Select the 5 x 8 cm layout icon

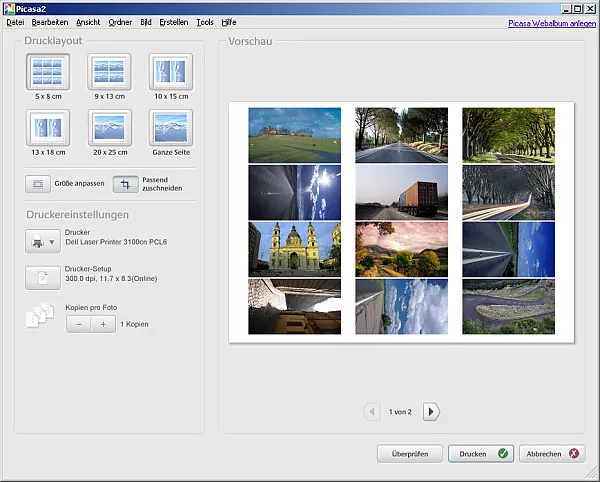click(x=49, y=72)
